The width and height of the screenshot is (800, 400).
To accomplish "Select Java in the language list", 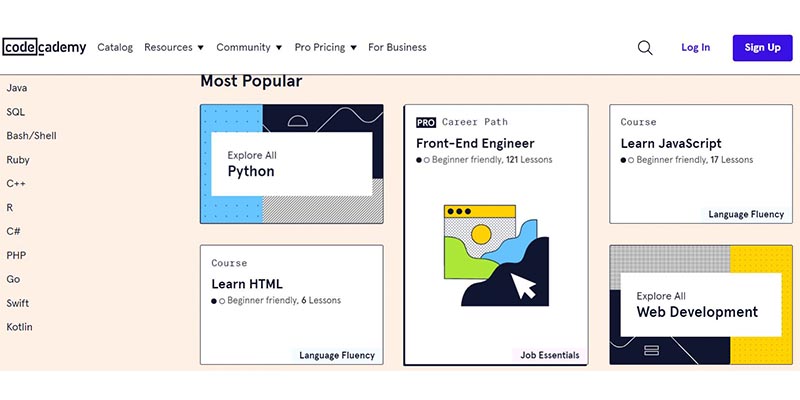I will pos(17,88).
